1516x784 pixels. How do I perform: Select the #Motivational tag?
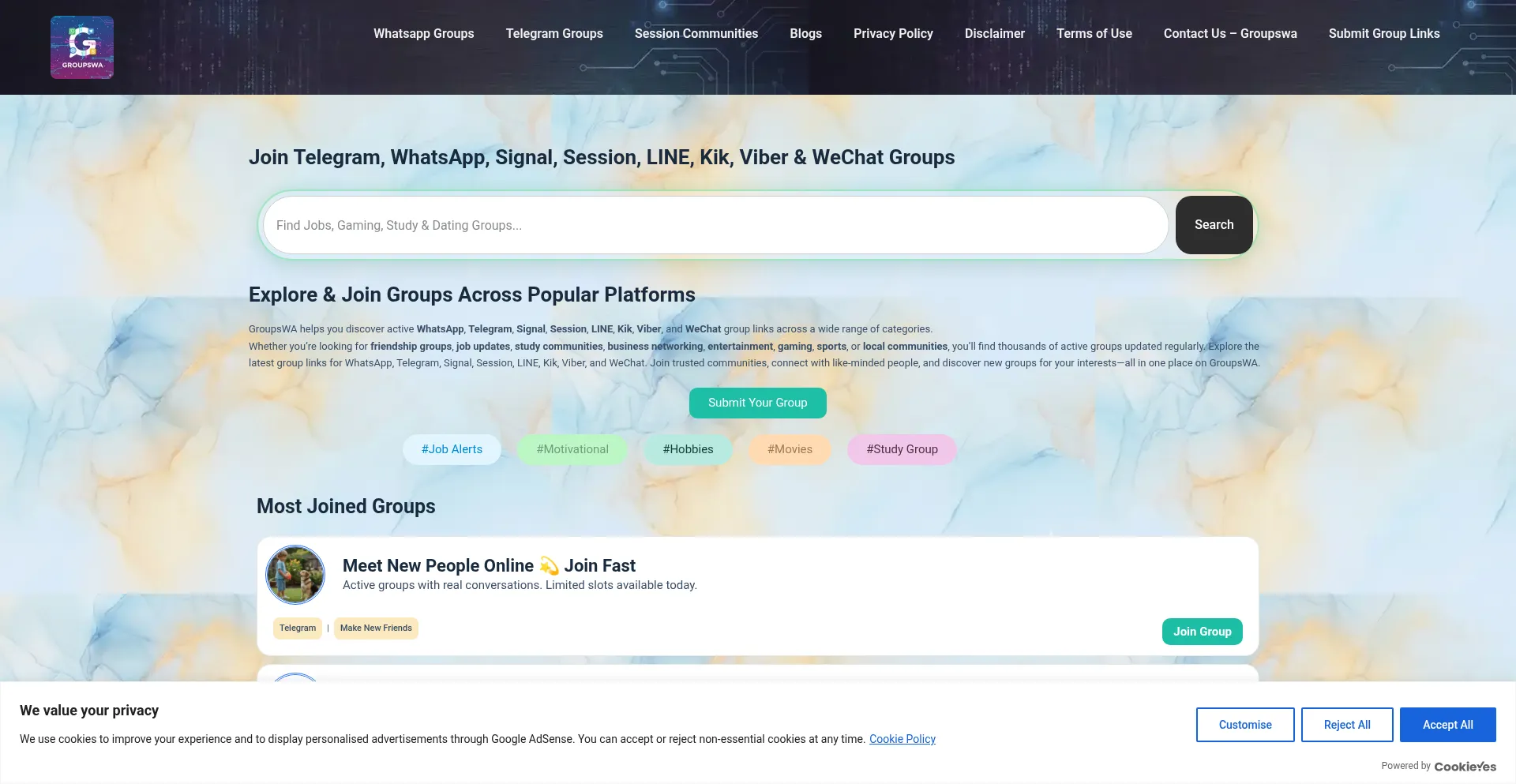(572, 449)
